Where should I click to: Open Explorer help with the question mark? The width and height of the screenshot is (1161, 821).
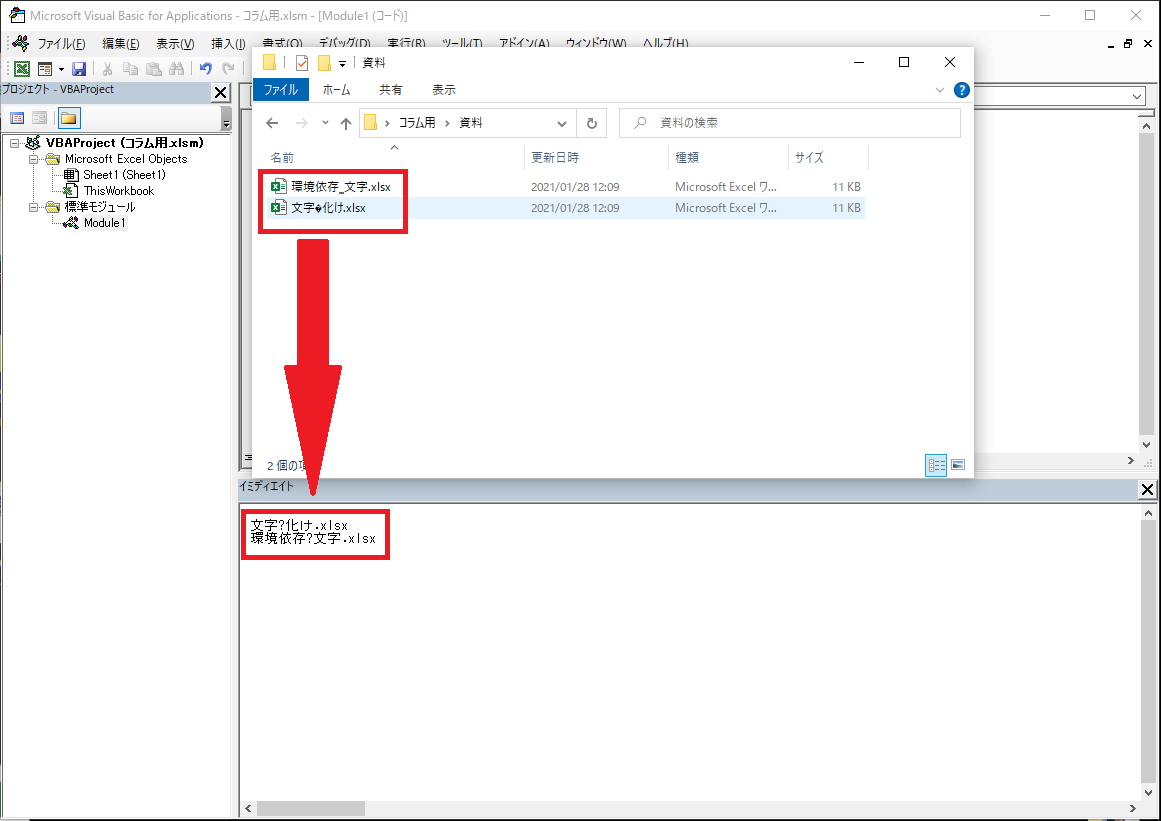tap(962, 90)
